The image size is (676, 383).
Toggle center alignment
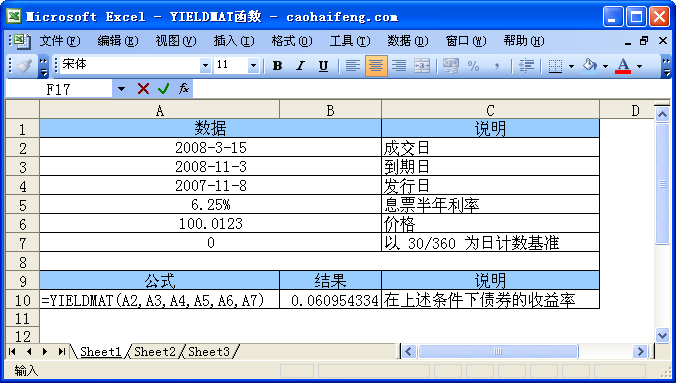click(376, 66)
